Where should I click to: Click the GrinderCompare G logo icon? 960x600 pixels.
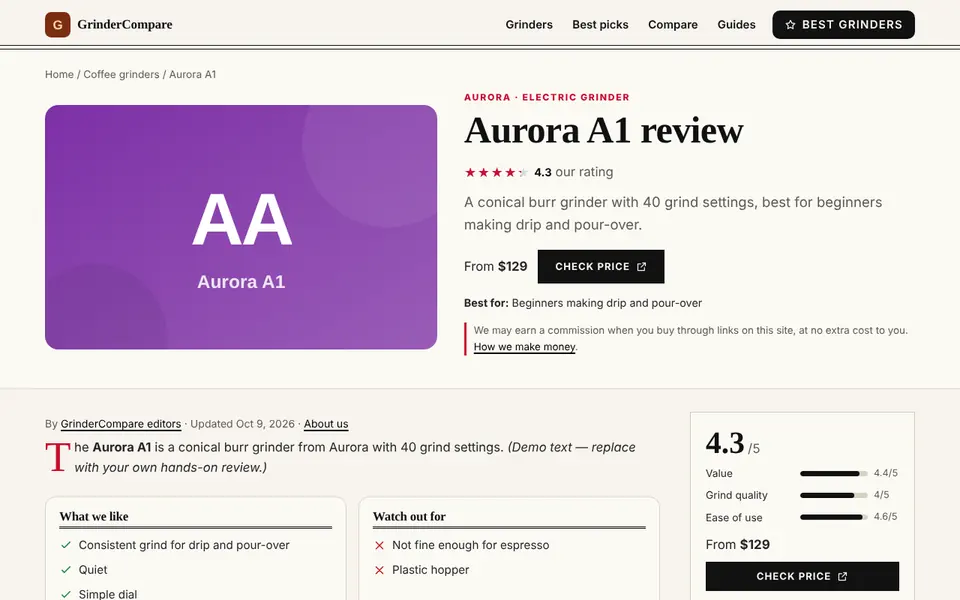(x=58, y=24)
